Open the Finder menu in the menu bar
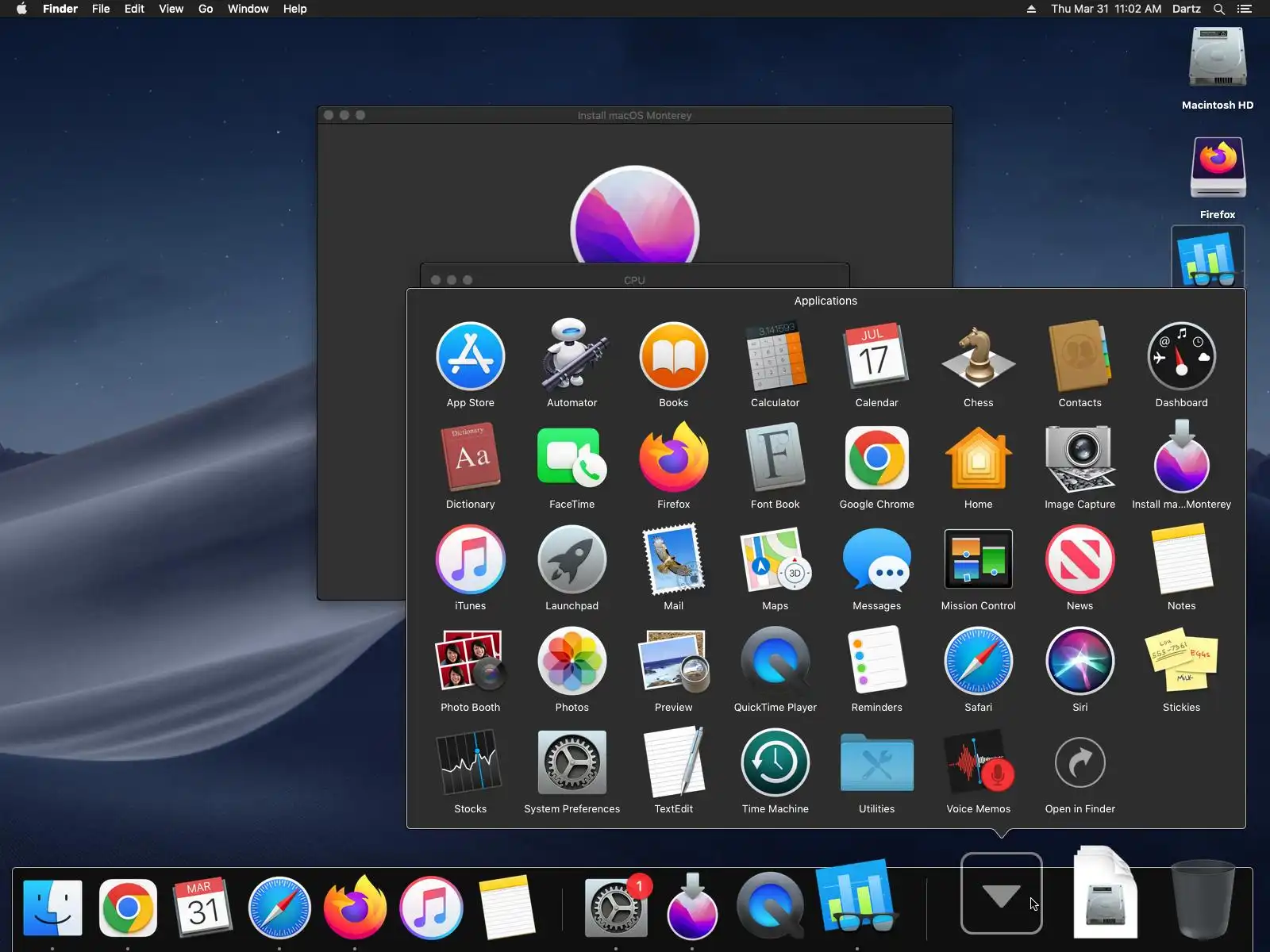The height and width of the screenshot is (952, 1270). pos(60,9)
